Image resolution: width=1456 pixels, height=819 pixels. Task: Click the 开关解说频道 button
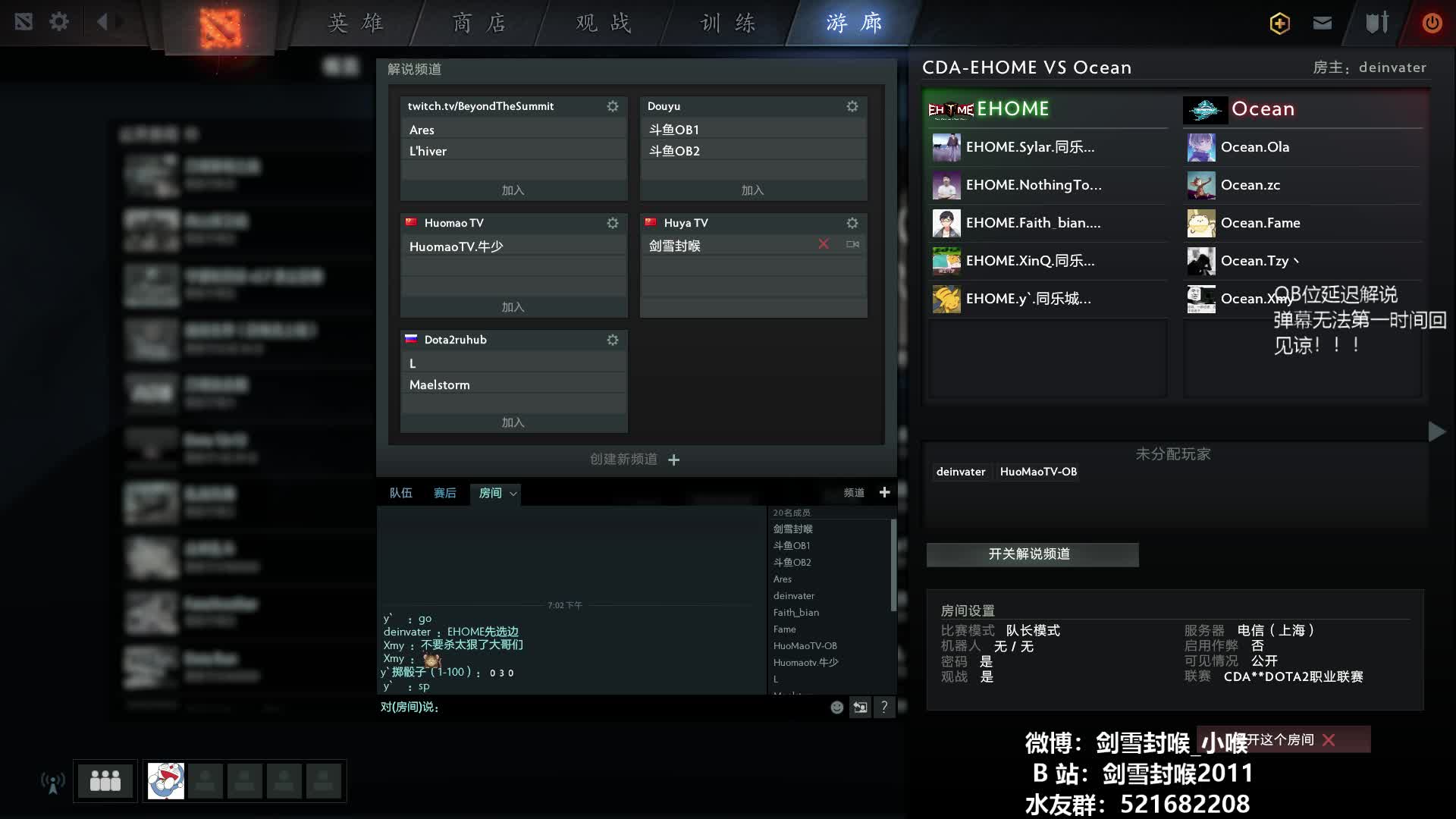point(1032,554)
